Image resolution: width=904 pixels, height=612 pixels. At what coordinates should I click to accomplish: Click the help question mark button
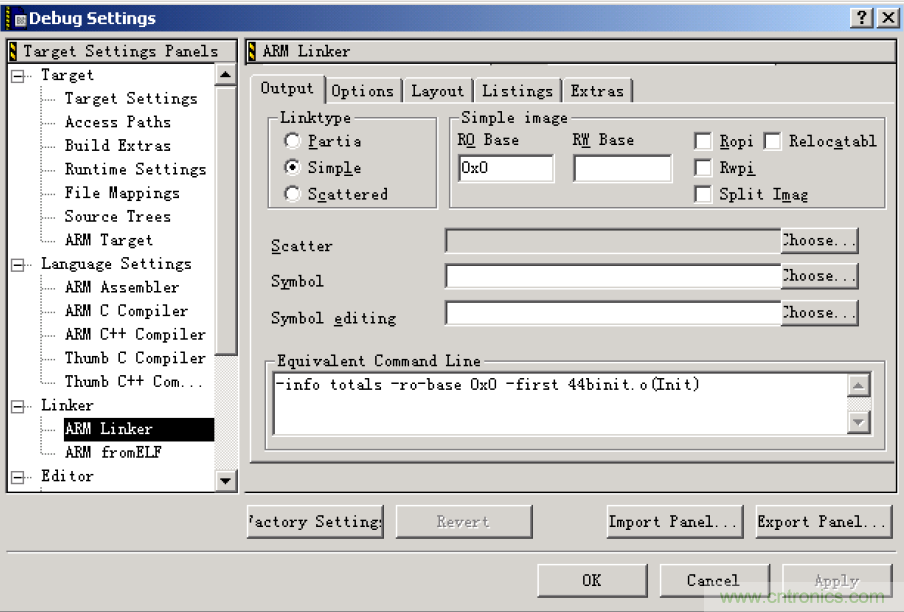pyautogui.click(x=862, y=18)
